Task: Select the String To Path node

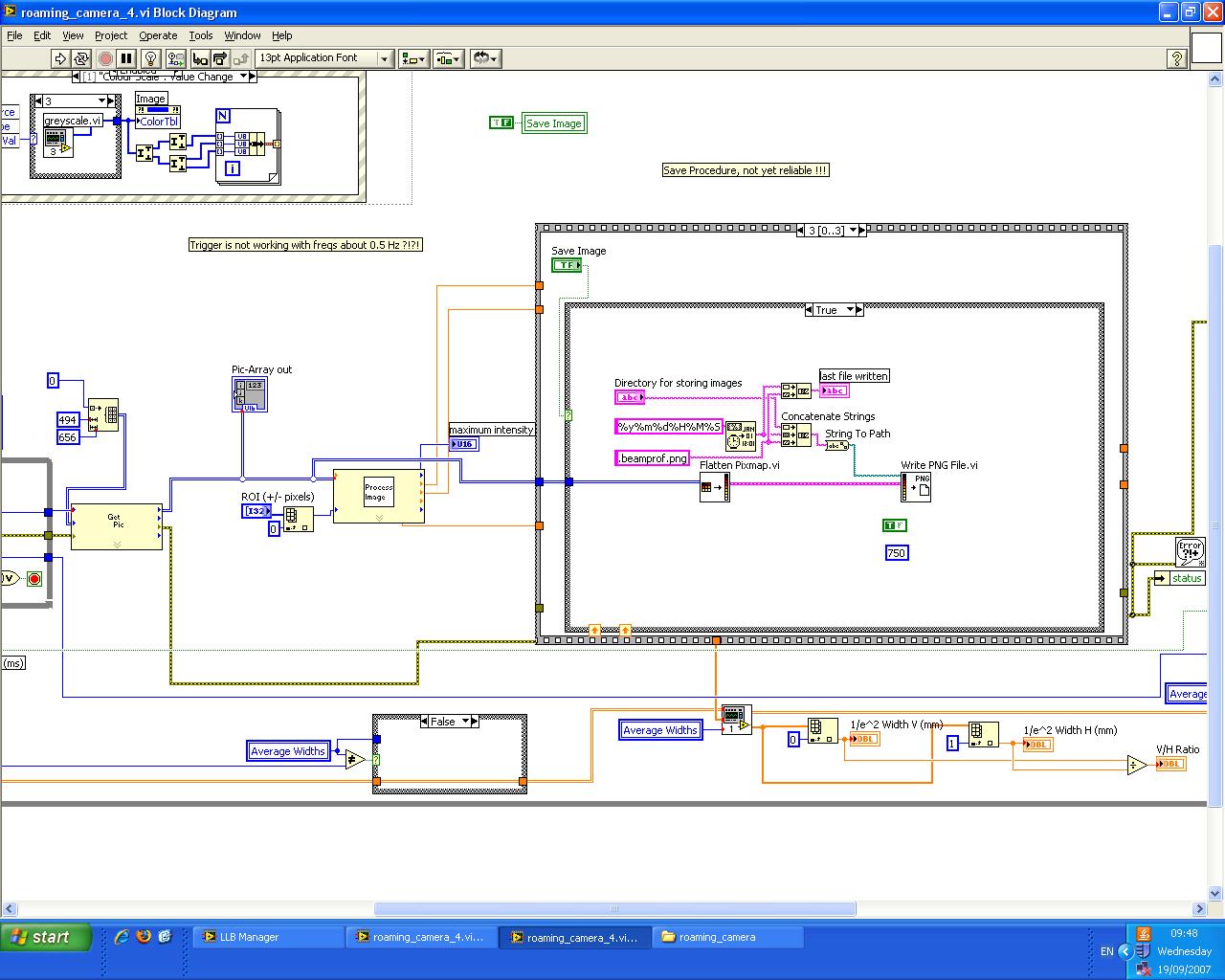Action: (x=837, y=445)
